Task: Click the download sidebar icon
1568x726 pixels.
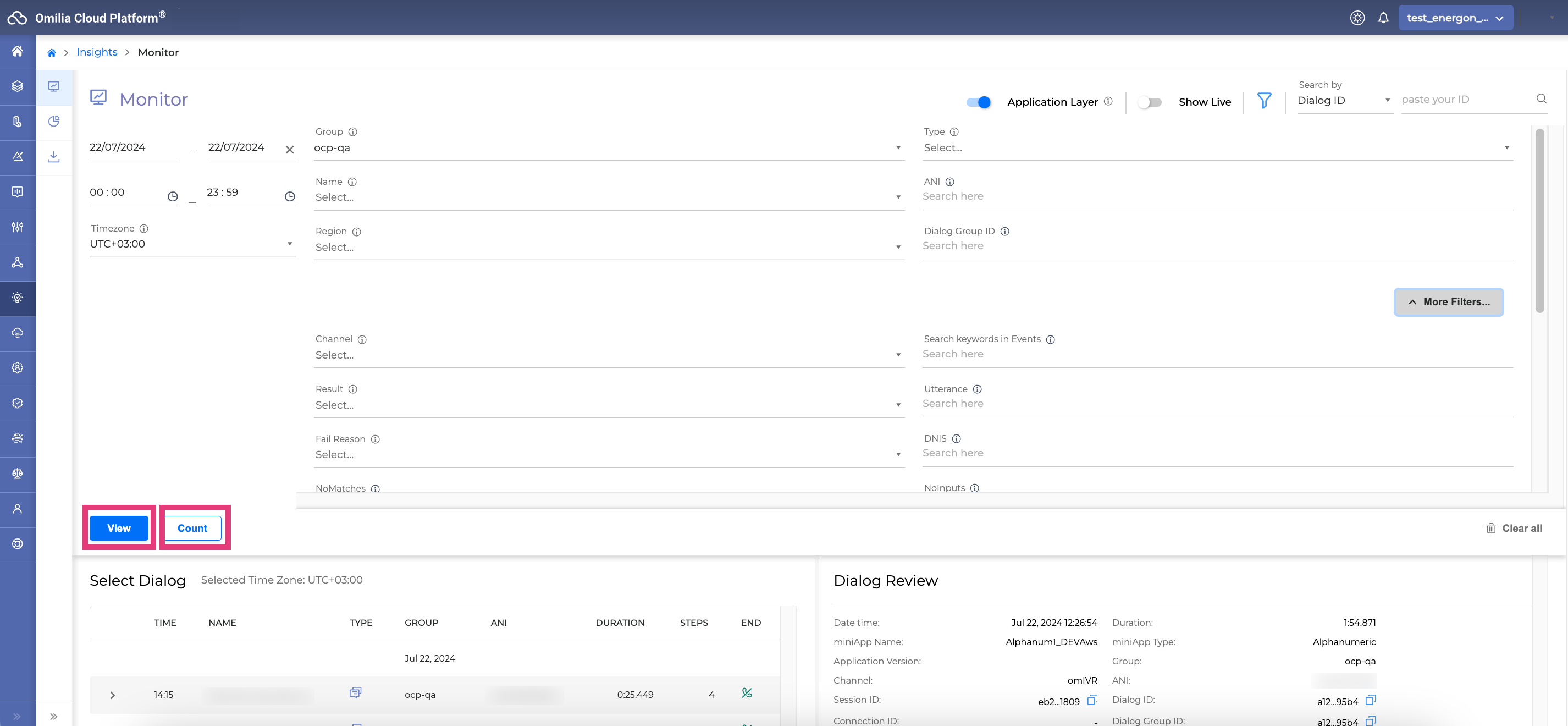Action: 53,157
